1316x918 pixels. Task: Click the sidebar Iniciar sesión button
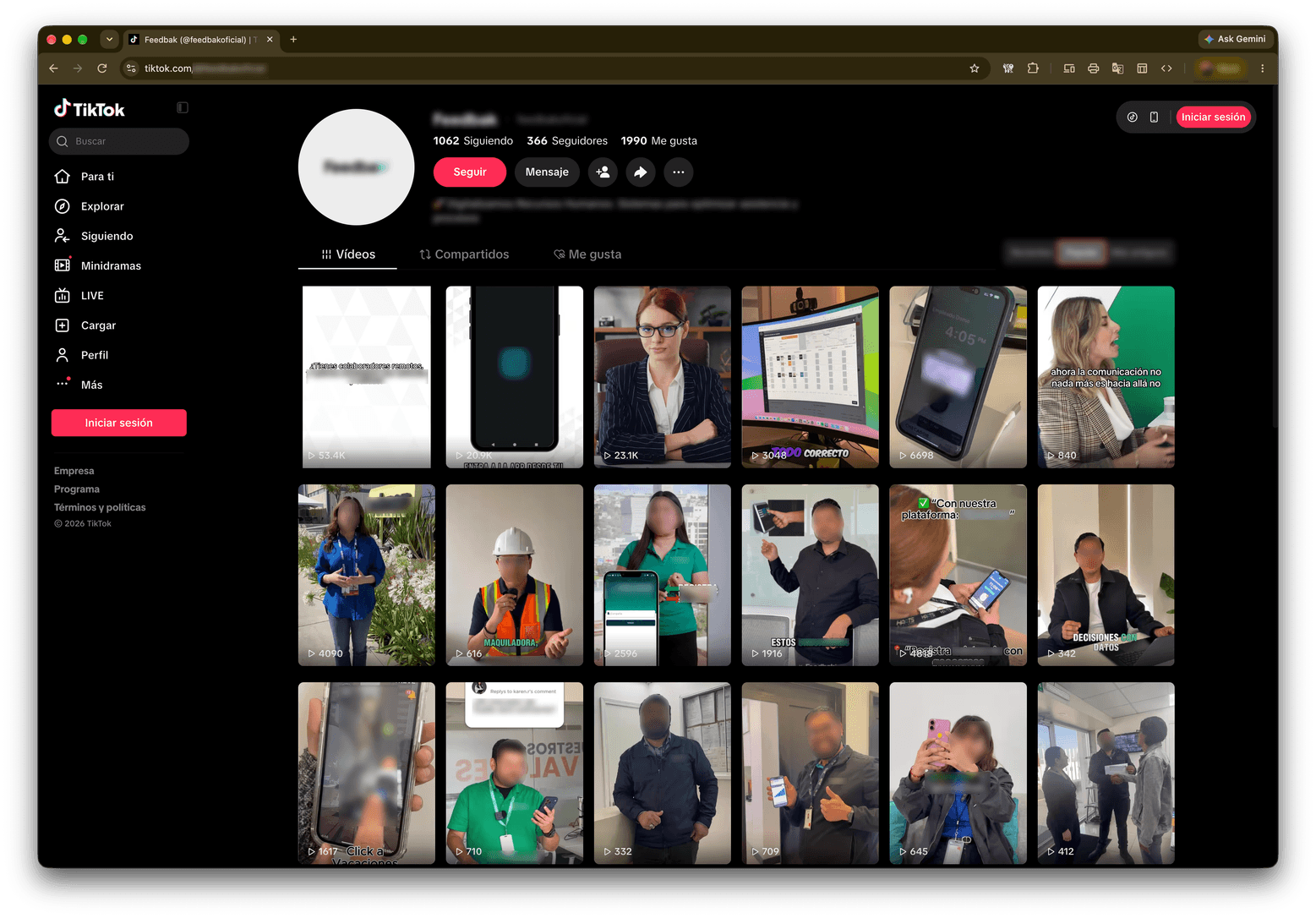point(119,423)
